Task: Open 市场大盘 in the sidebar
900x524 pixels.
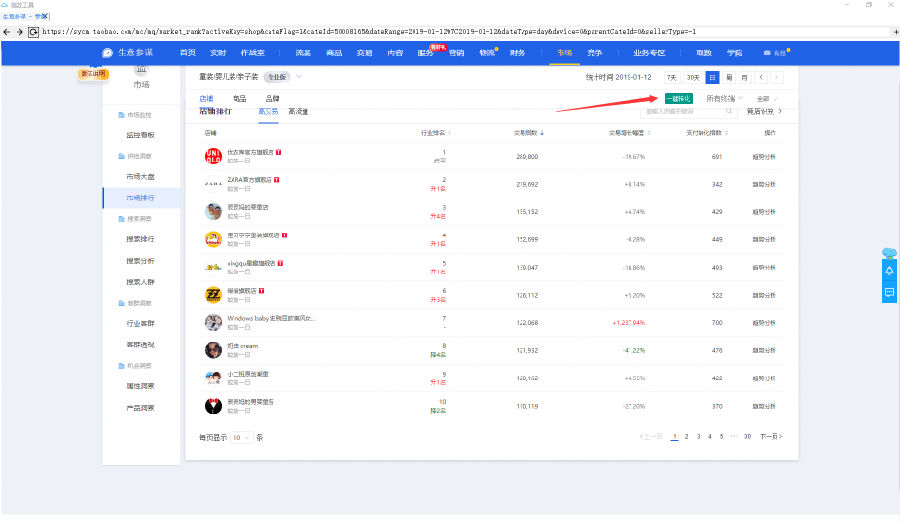Action: [x=141, y=177]
